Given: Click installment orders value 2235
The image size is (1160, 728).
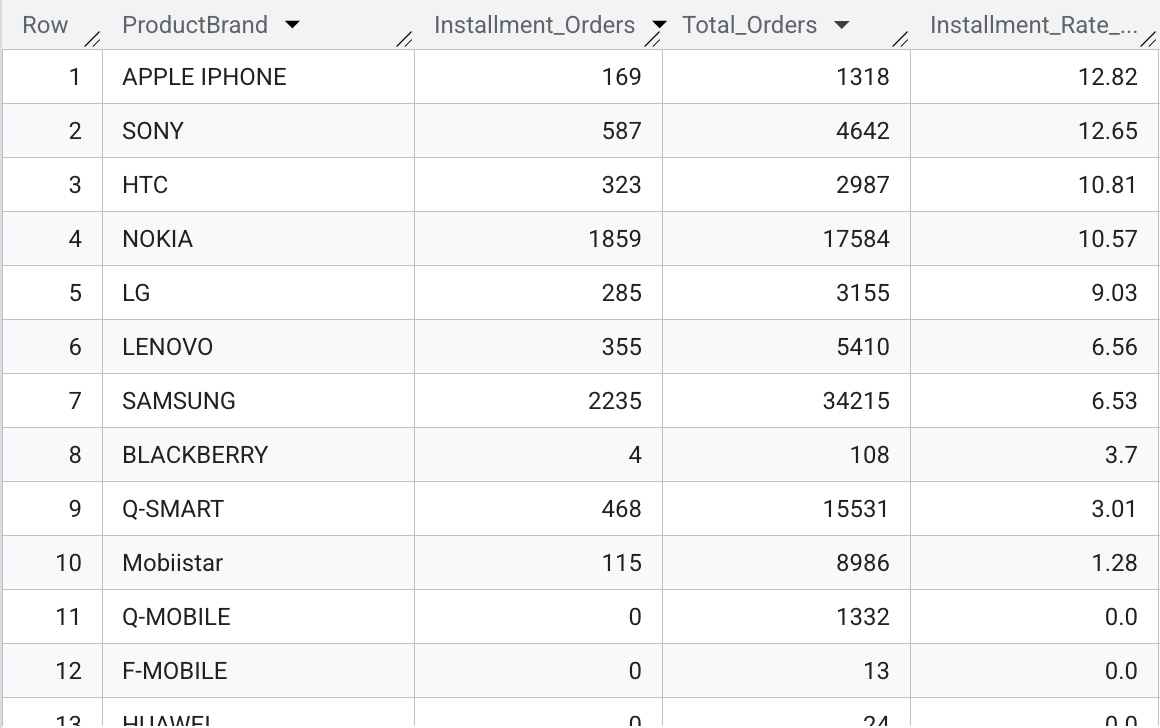Looking at the screenshot, I should [615, 401].
